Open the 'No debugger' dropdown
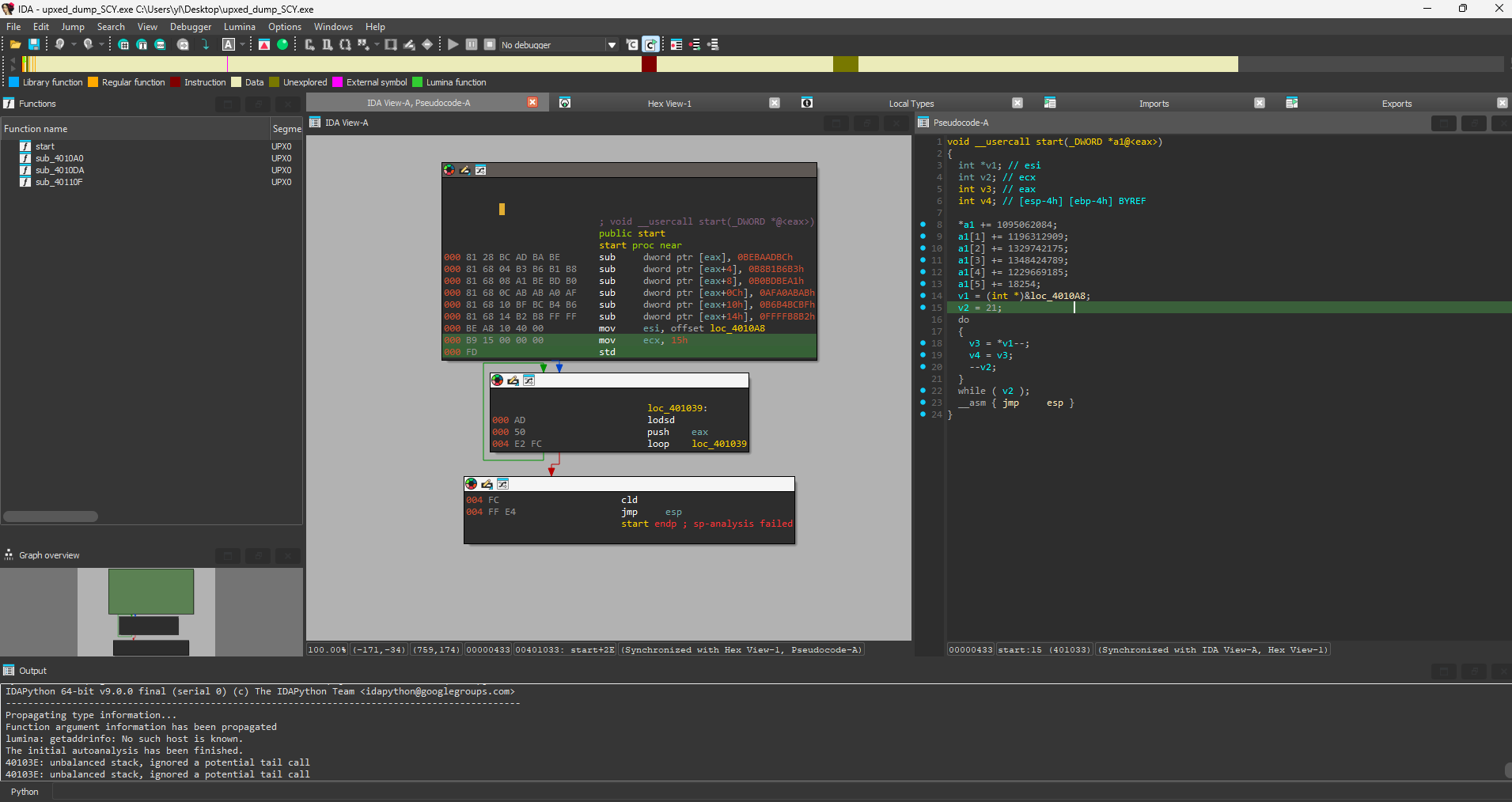1512x802 pixels. pos(612,45)
